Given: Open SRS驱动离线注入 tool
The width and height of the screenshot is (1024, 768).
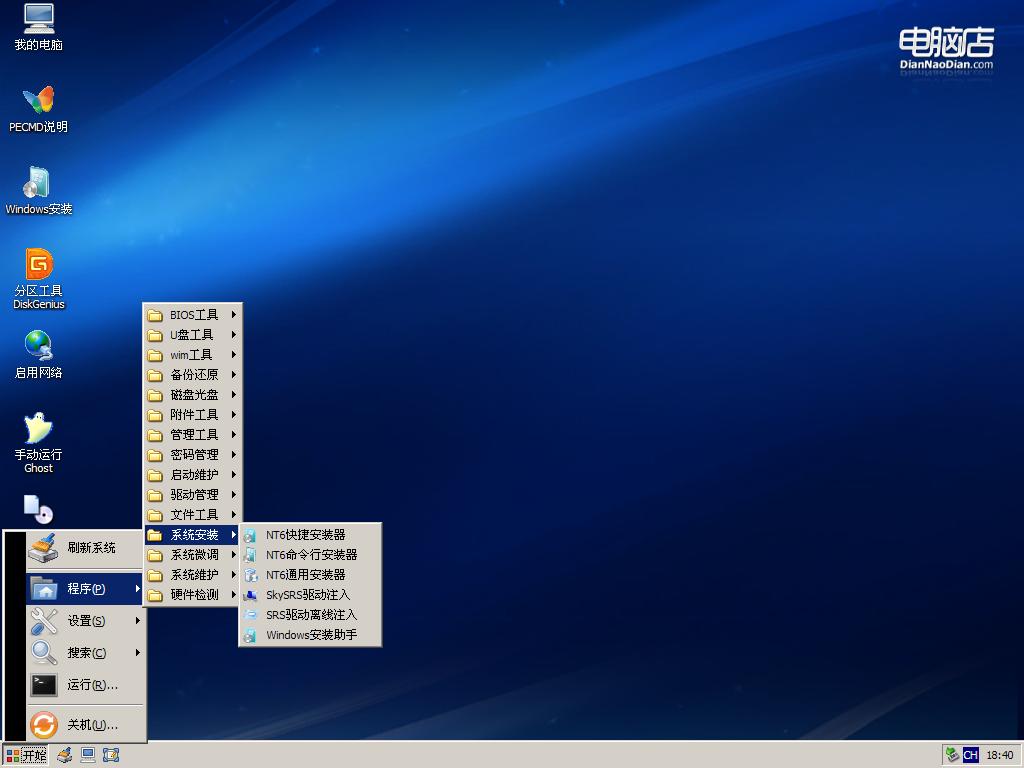Looking at the screenshot, I should (308, 614).
